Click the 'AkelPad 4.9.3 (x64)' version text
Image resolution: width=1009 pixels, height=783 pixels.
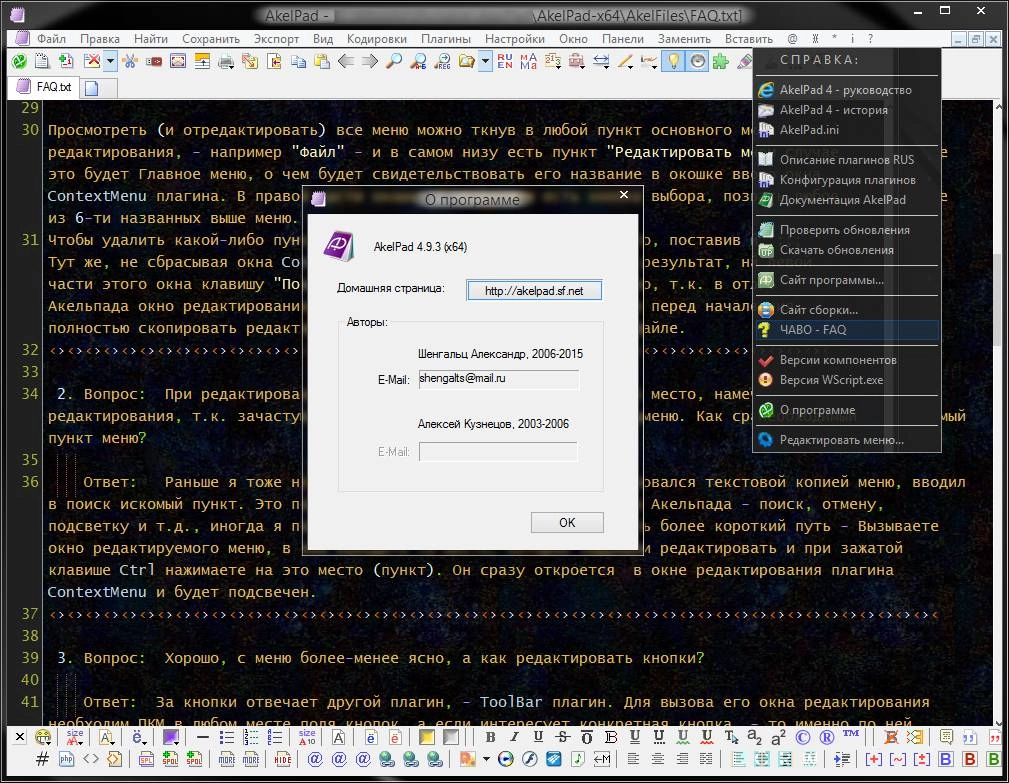pyautogui.click(x=420, y=246)
